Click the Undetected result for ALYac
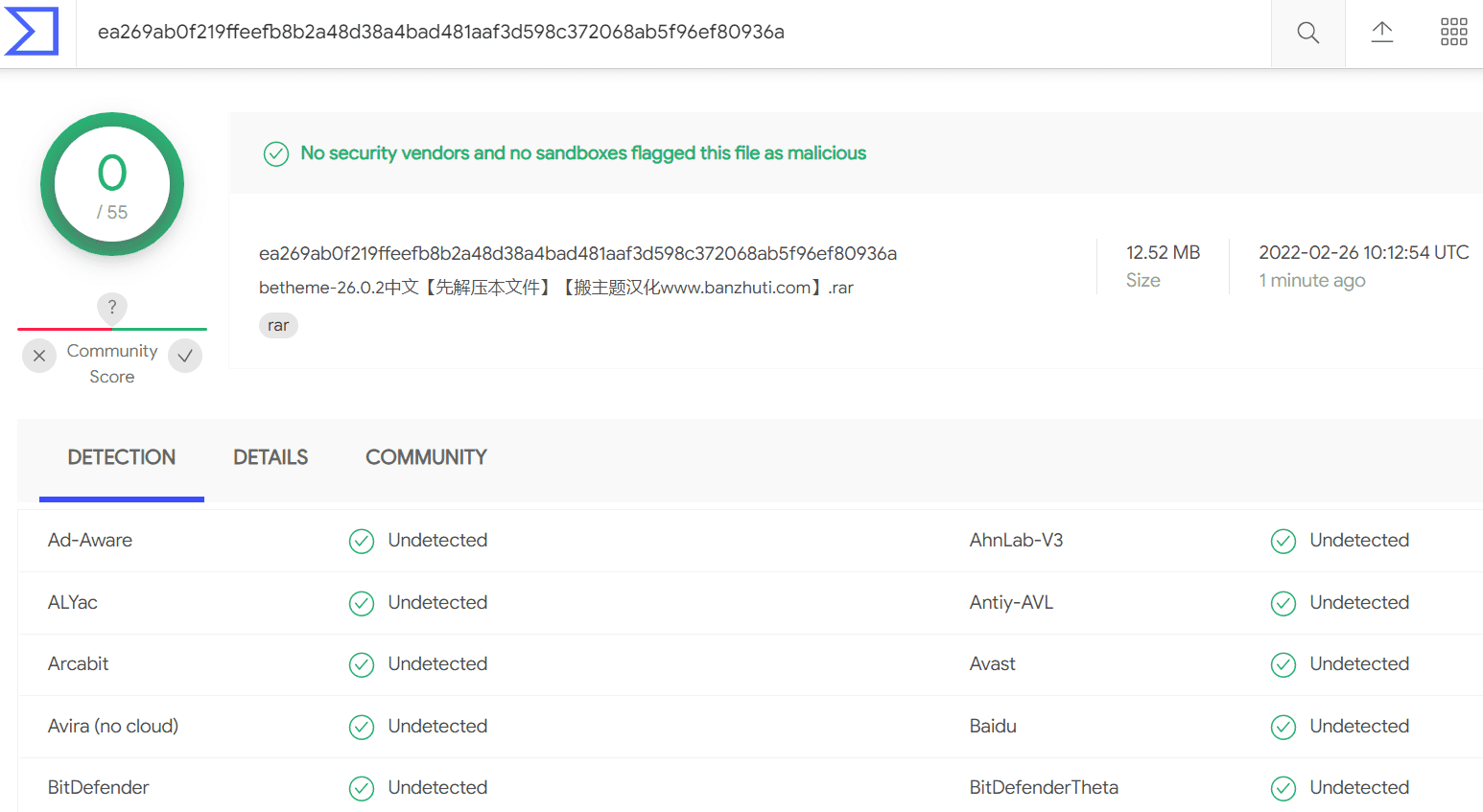Viewport: 1483px width, 812px height. 437,602
